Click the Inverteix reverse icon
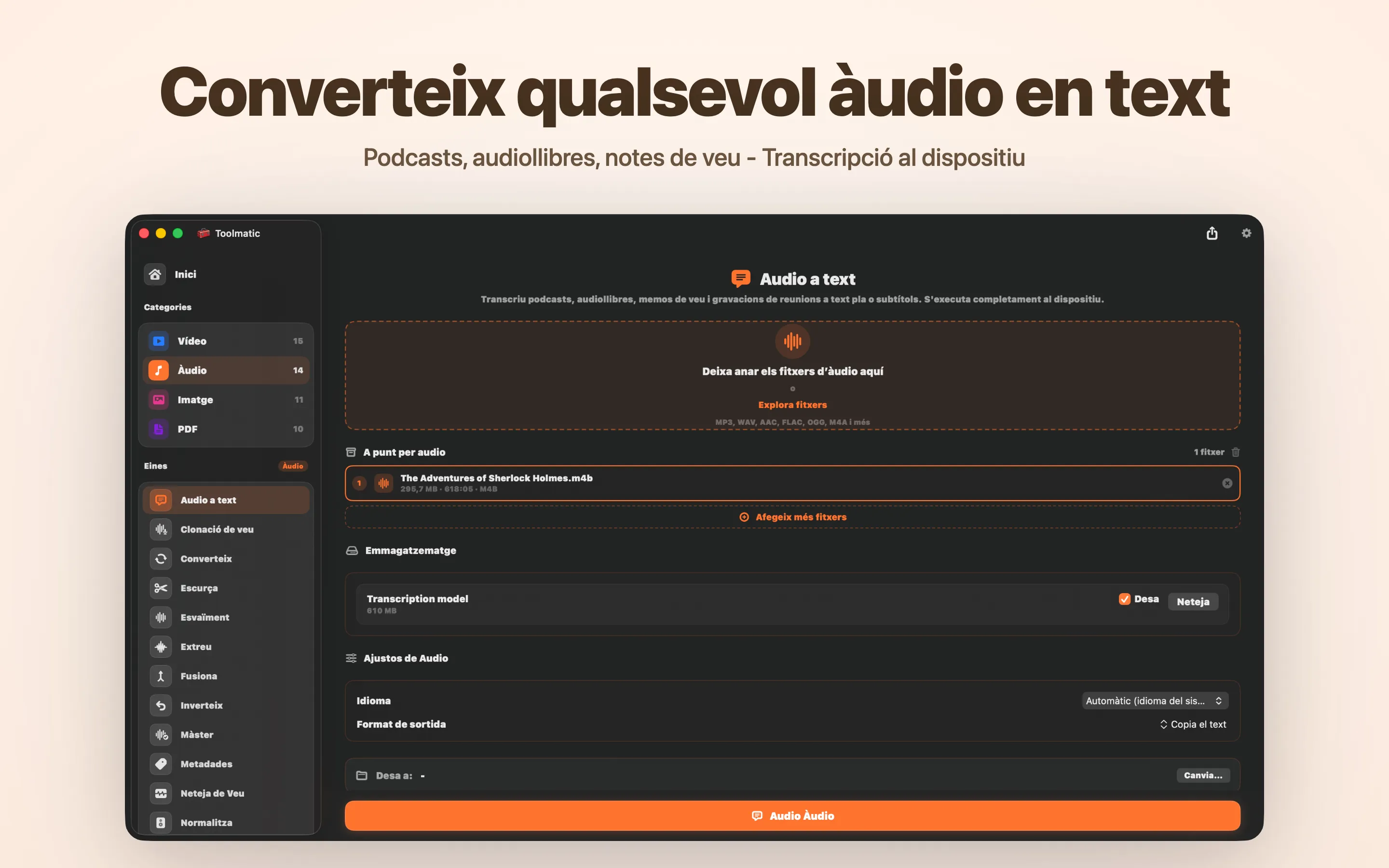This screenshot has width=1389, height=868. click(x=161, y=705)
